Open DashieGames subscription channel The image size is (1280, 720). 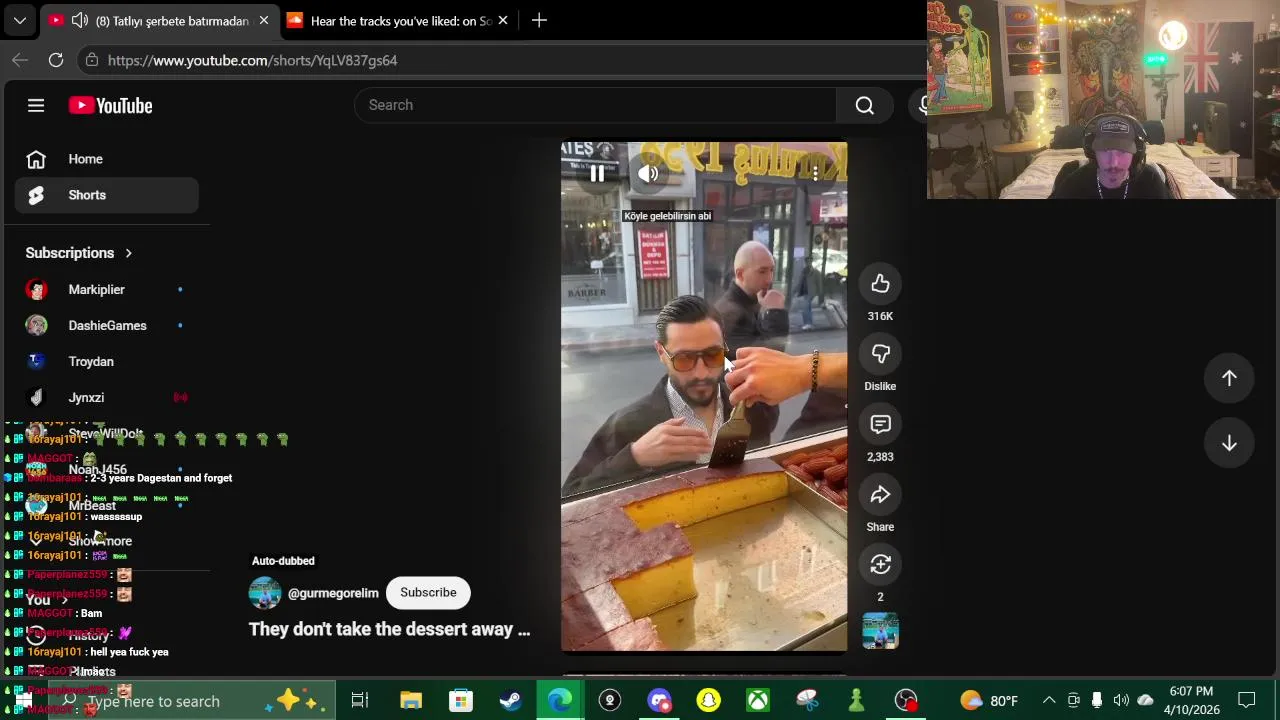coord(107,325)
